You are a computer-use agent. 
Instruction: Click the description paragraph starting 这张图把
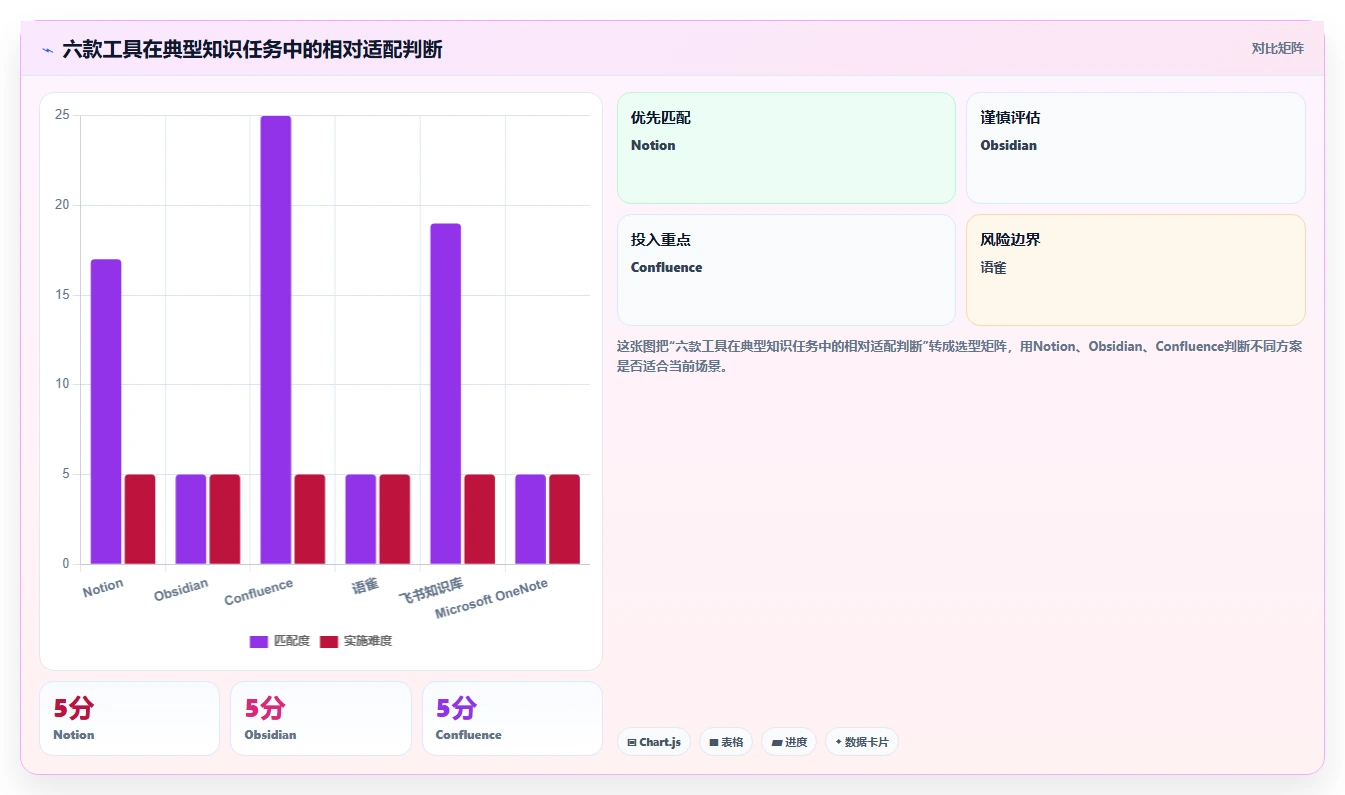click(961, 356)
